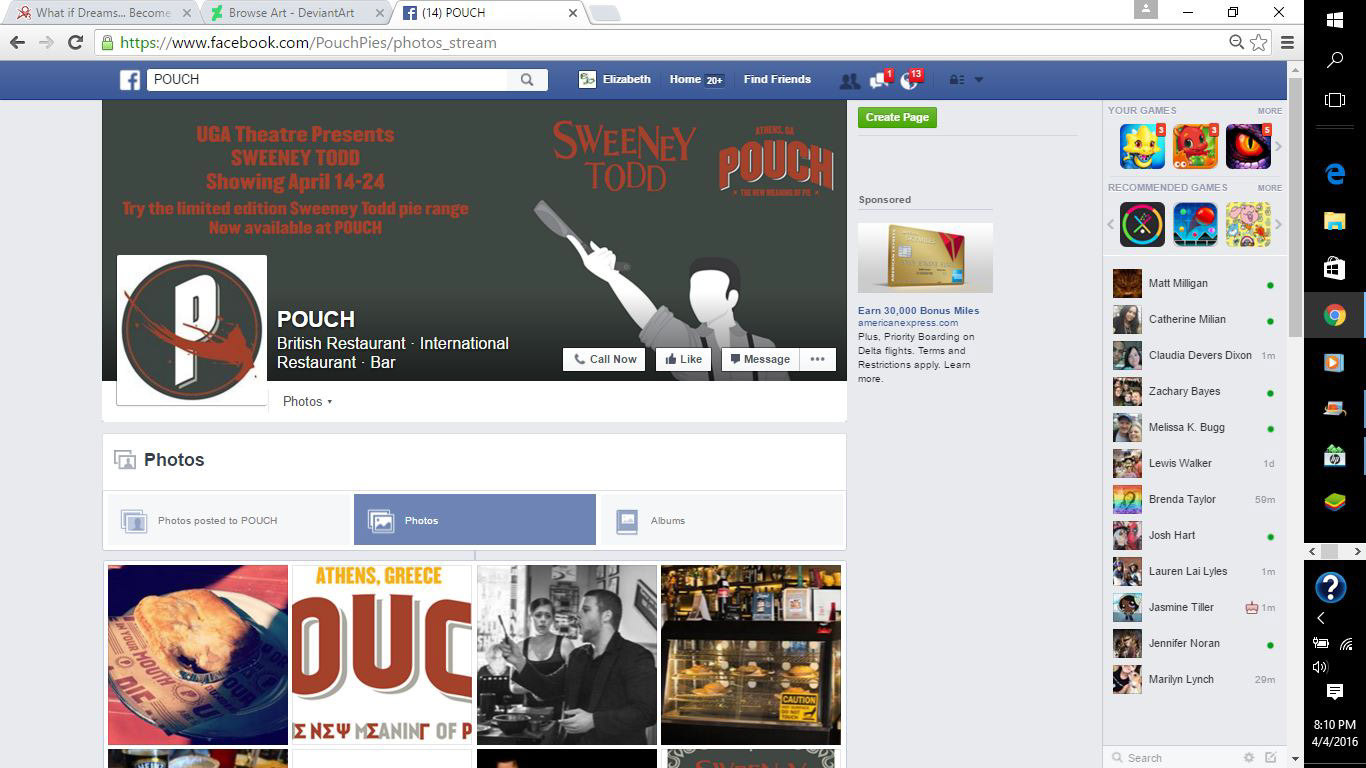Image resolution: width=1366 pixels, height=768 pixels.
Task: Click Chrome back arrow
Action: (x=17, y=42)
